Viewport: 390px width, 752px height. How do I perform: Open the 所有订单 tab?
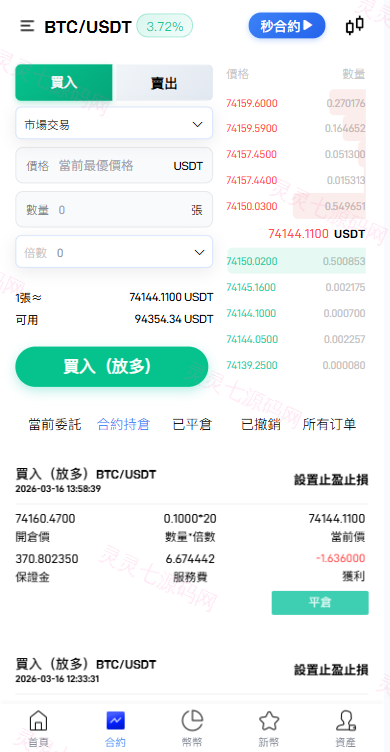[329, 424]
